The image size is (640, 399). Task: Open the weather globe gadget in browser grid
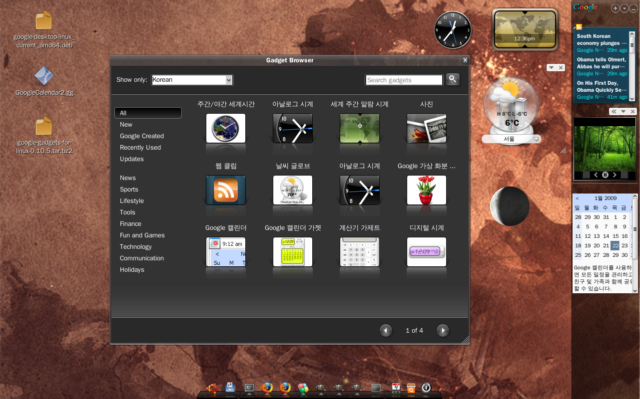[293, 190]
